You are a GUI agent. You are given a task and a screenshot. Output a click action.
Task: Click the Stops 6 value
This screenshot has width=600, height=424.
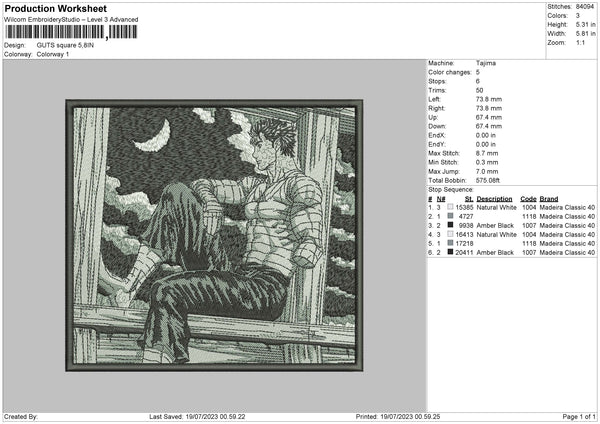click(x=478, y=82)
